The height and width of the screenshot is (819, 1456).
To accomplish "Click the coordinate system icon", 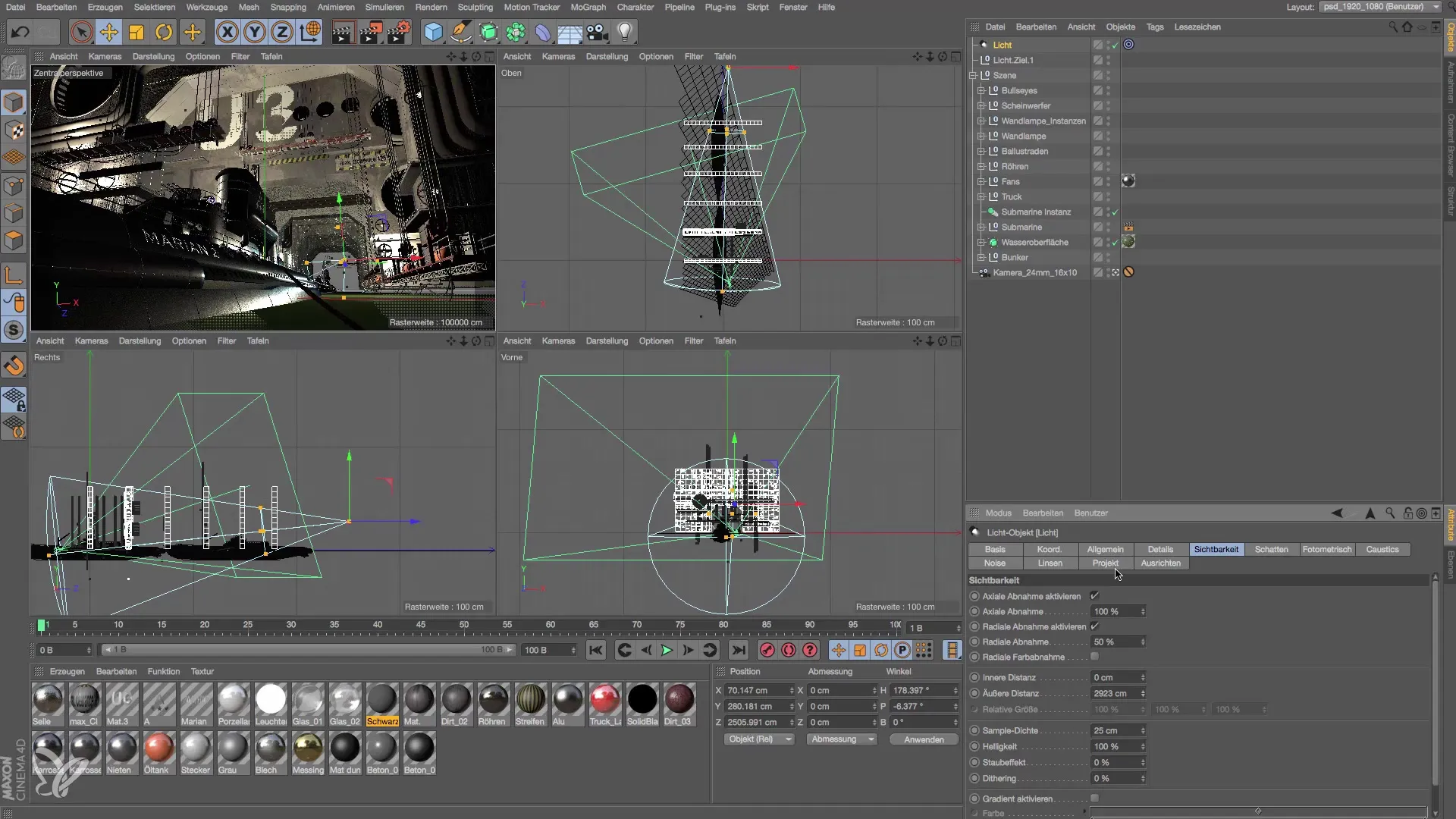I will (x=310, y=32).
